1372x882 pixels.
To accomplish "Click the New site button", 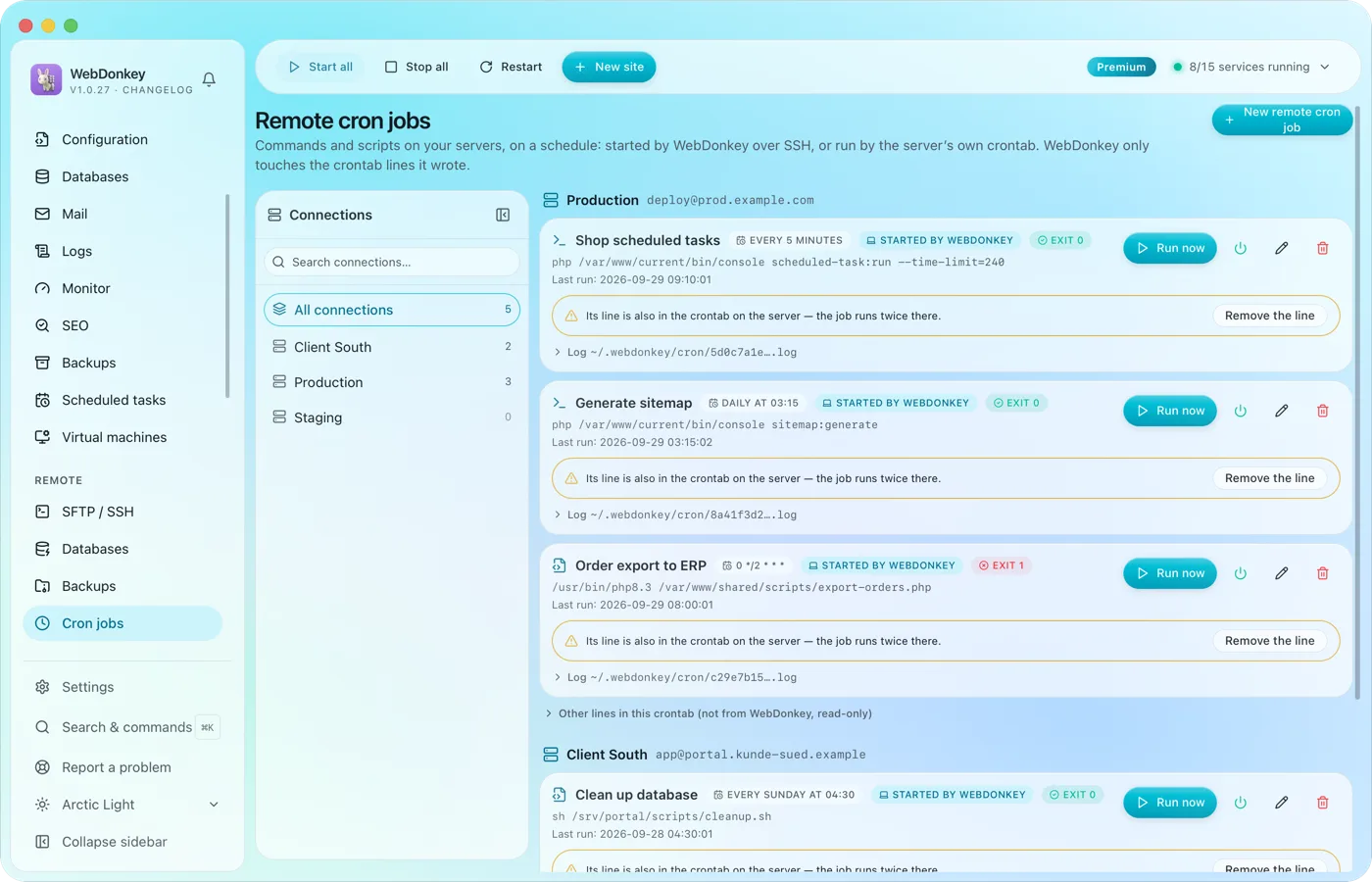I will click(x=609, y=67).
